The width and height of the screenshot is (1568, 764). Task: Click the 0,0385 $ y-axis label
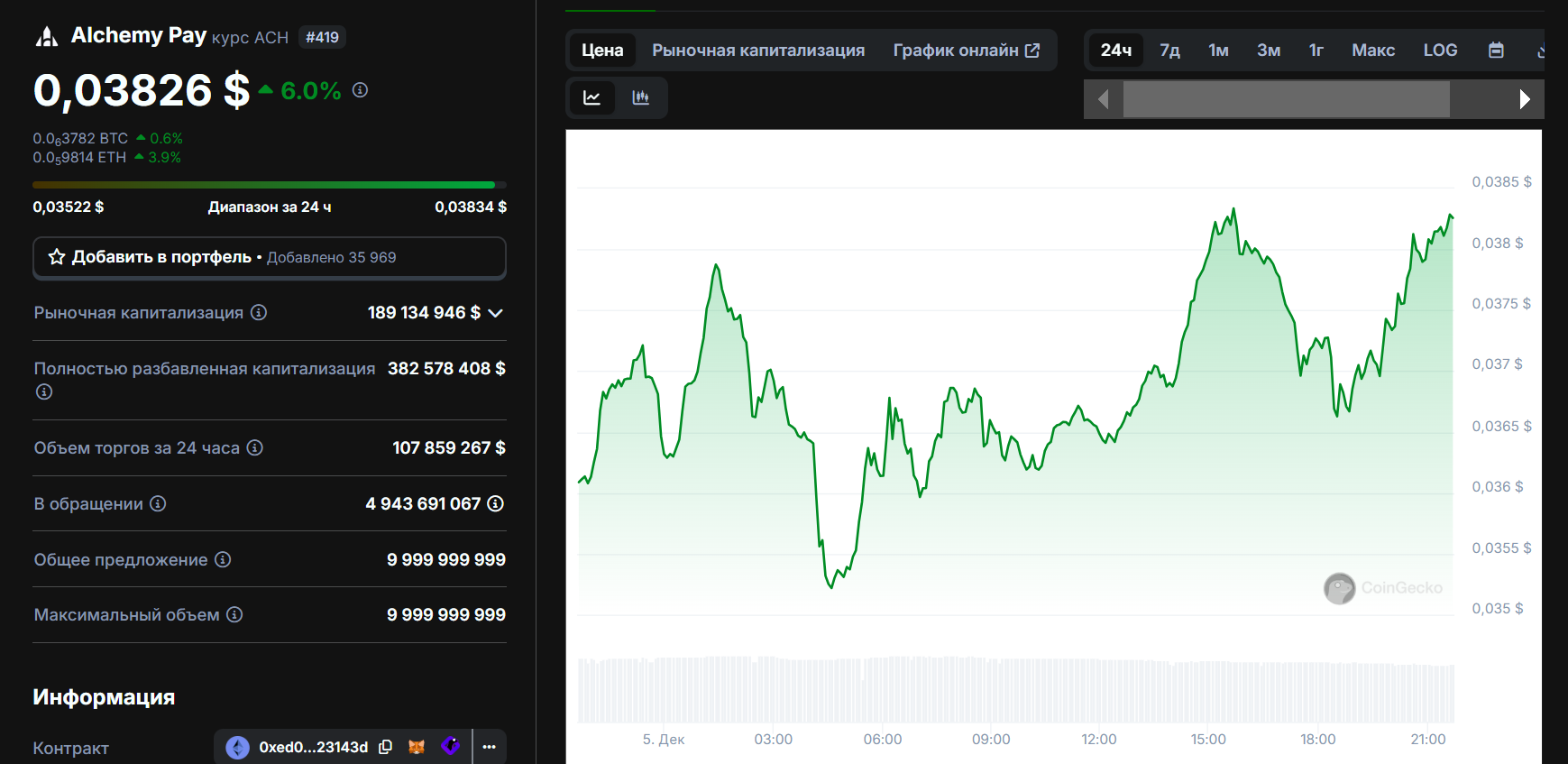pos(1501,181)
